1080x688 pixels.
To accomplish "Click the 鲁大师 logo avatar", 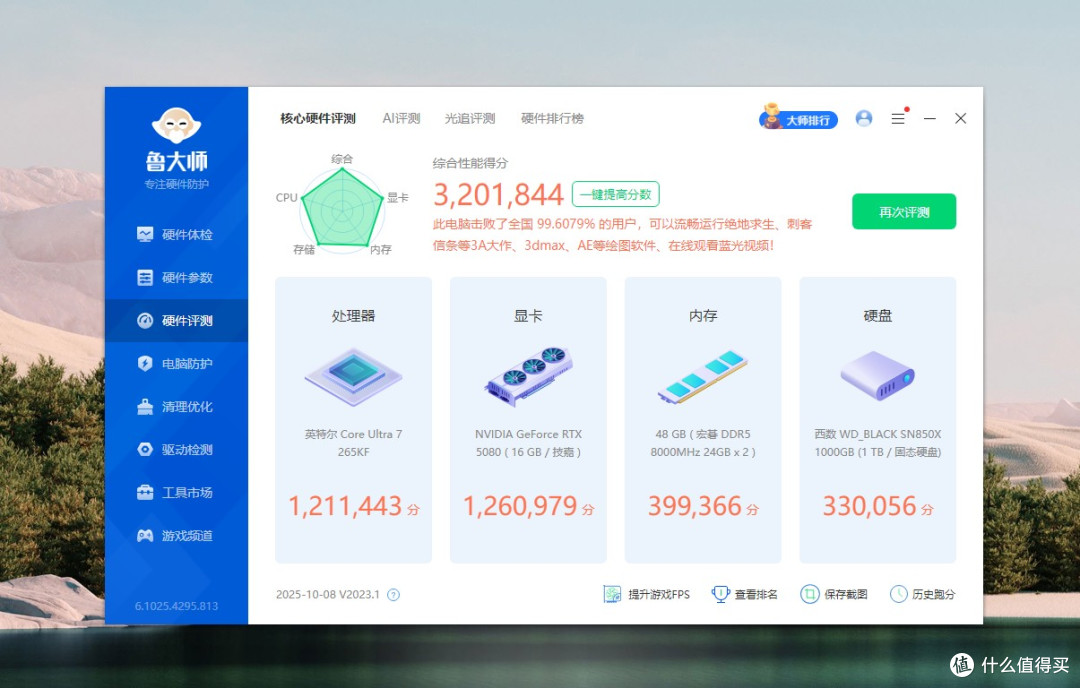I will click(176, 125).
